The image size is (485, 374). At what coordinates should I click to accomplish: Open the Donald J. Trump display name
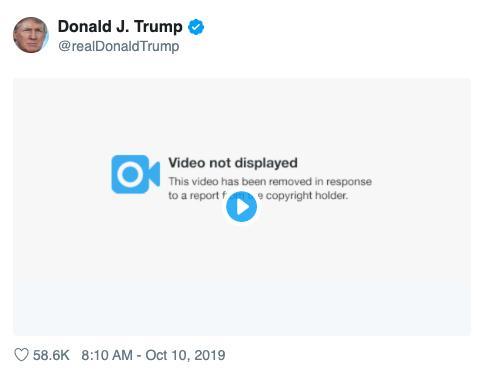pyautogui.click(x=120, y=27)
